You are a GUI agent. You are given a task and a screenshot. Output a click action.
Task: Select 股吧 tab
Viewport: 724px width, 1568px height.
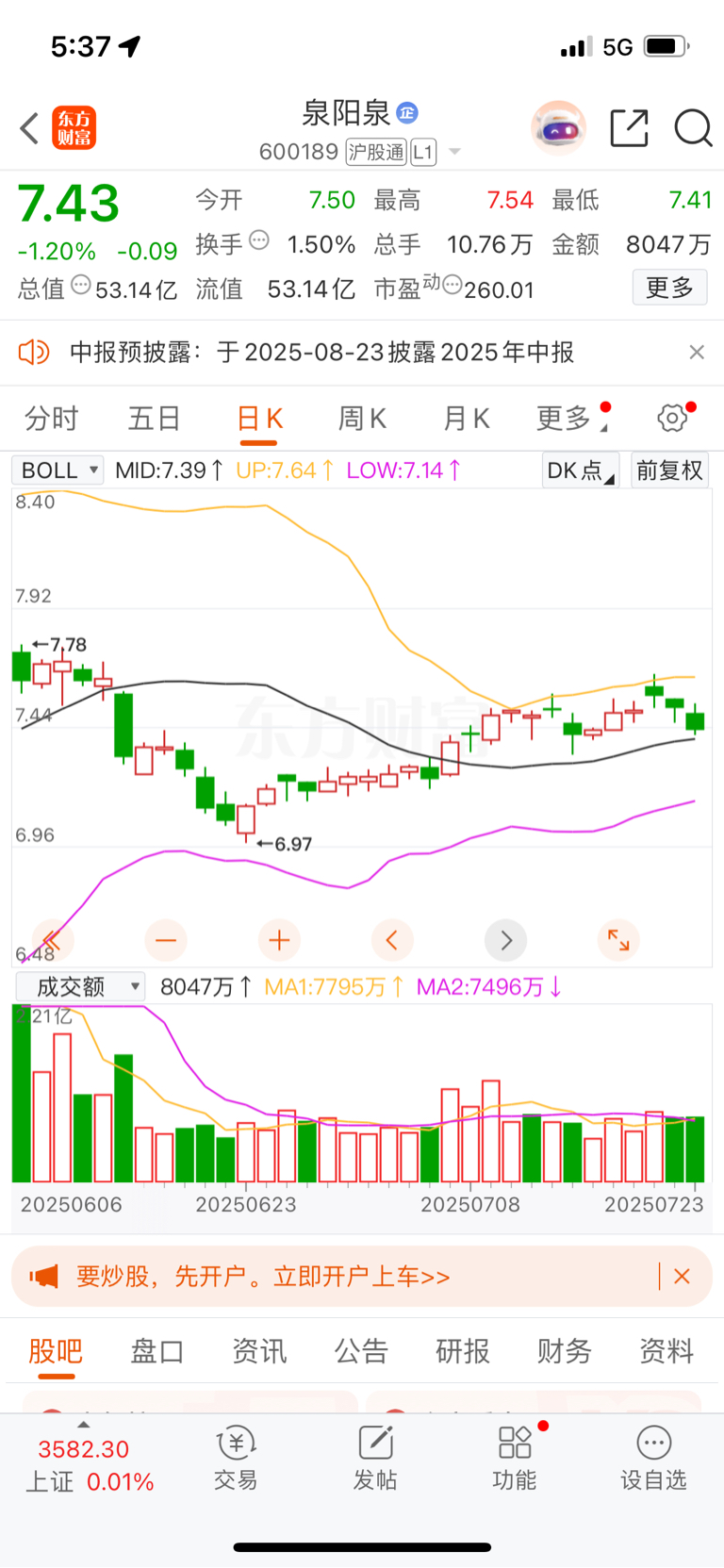click(x=56, y=1351)
